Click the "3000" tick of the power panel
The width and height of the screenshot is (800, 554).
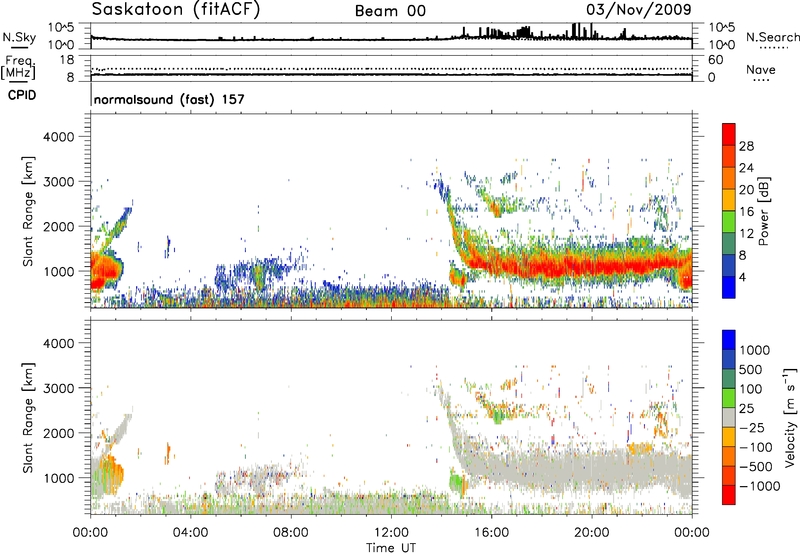tap(58, 182)
